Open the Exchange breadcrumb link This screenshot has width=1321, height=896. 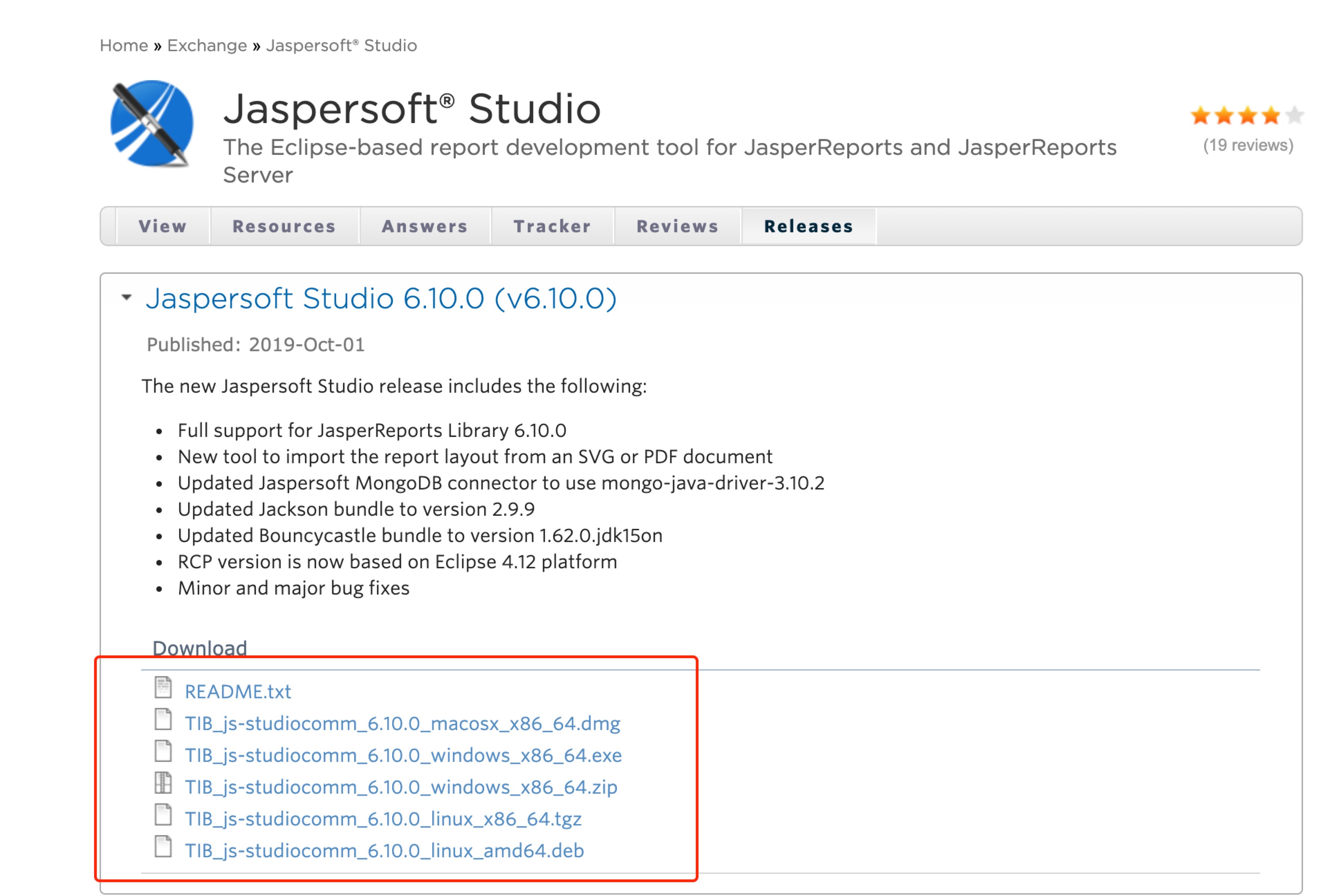click(207, 45)
